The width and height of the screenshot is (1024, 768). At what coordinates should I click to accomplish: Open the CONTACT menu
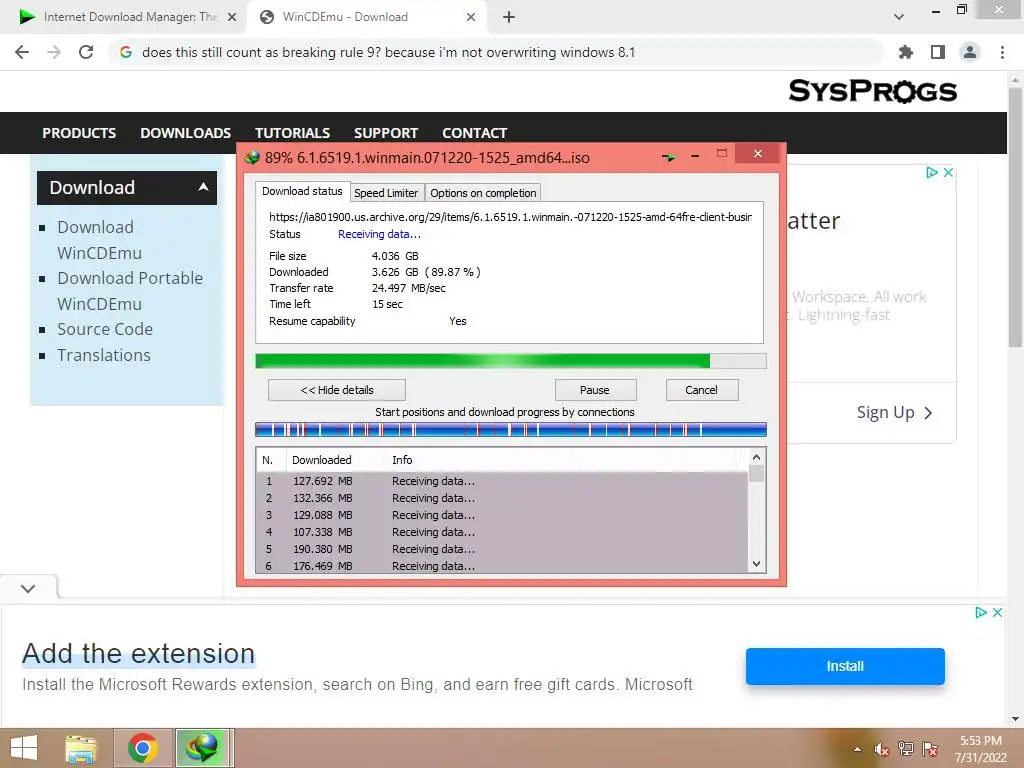tap(474, 133)
